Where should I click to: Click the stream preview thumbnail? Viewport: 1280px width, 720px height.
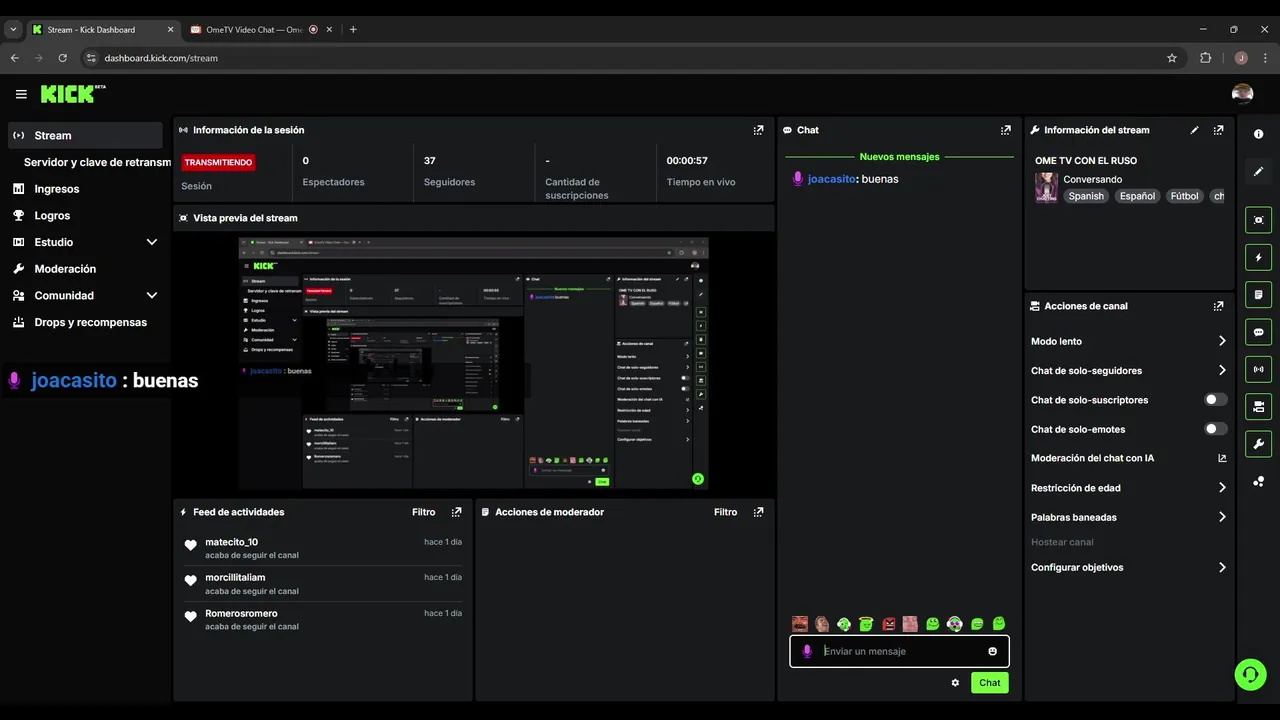tap(473, 363)
